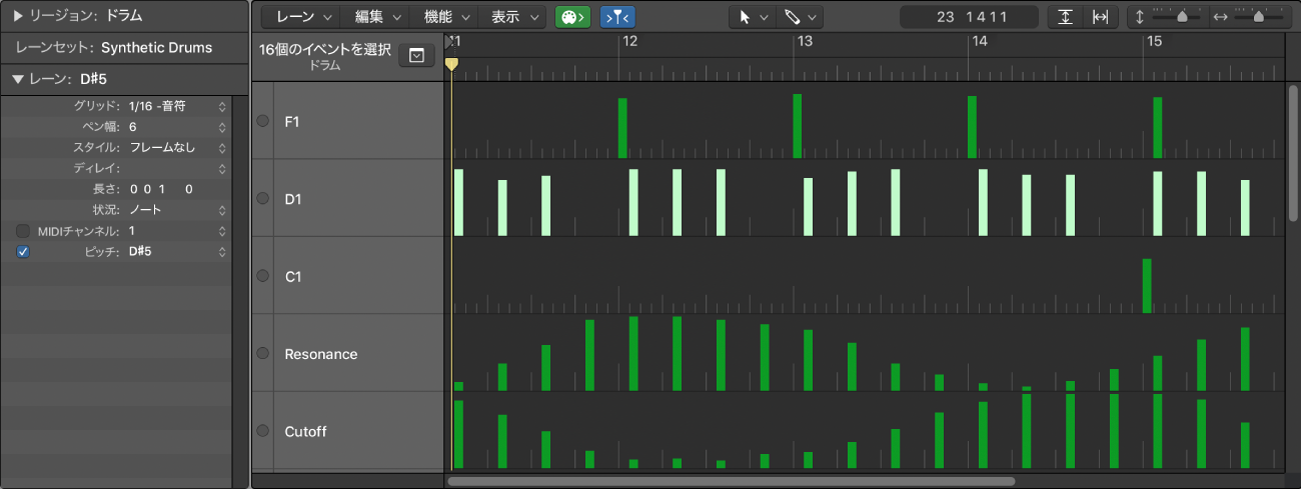Collapse the レーン: D#5 section
Screen dimensions: 1301x489
pos(17,80)
